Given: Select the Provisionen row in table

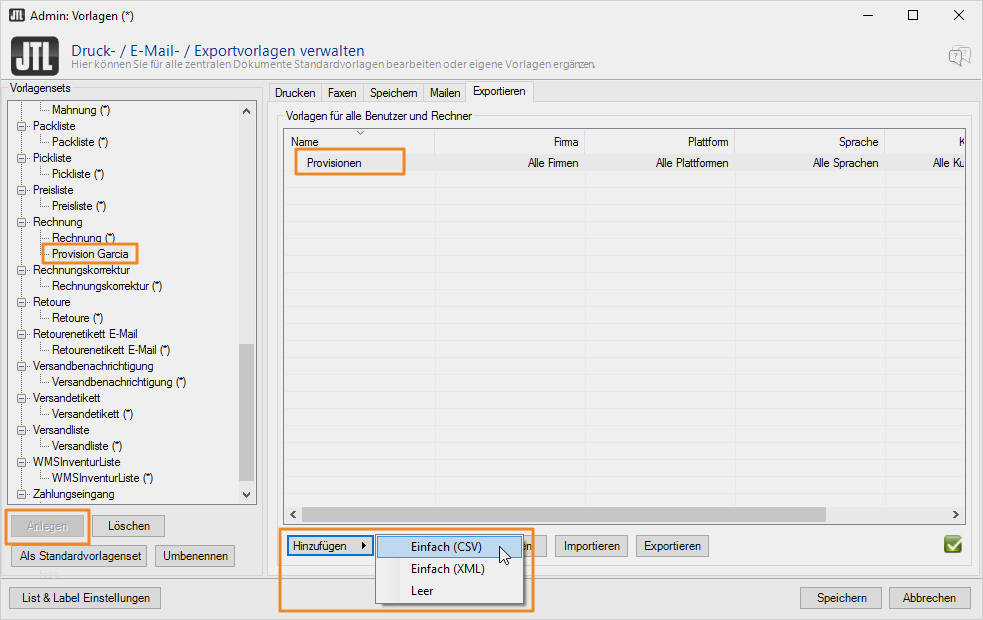Looking at the screenshot, I should tap(334, 163).
